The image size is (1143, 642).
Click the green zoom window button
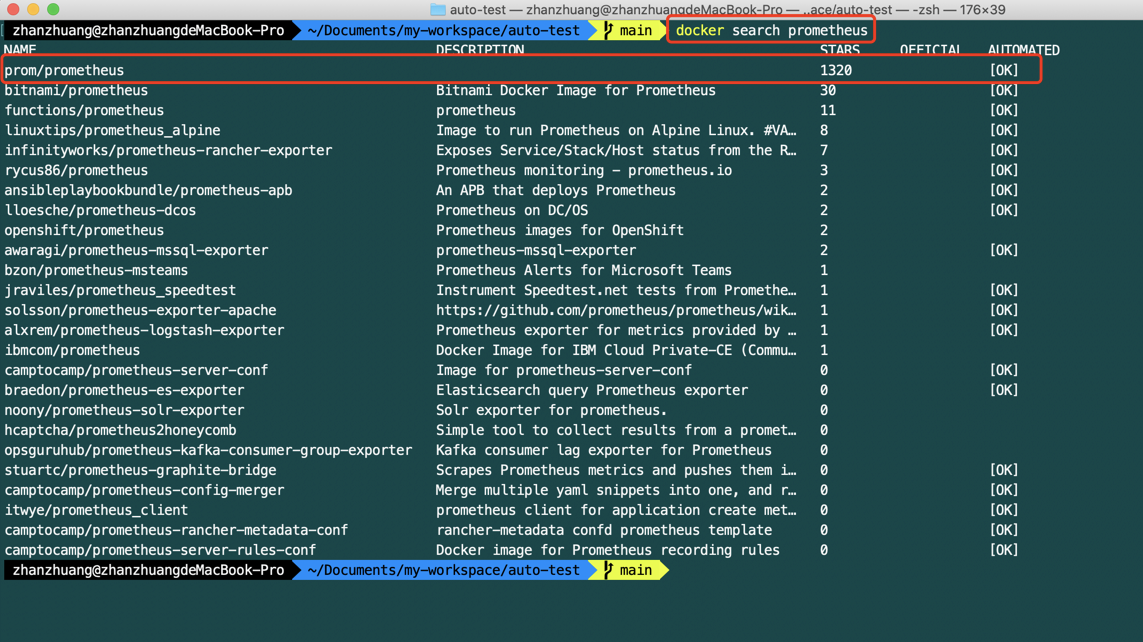(53, 9)
